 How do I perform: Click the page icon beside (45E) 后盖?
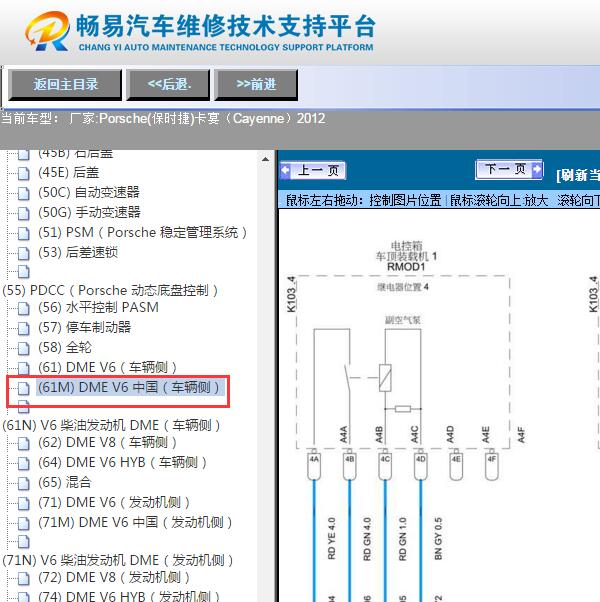point(23,173)
